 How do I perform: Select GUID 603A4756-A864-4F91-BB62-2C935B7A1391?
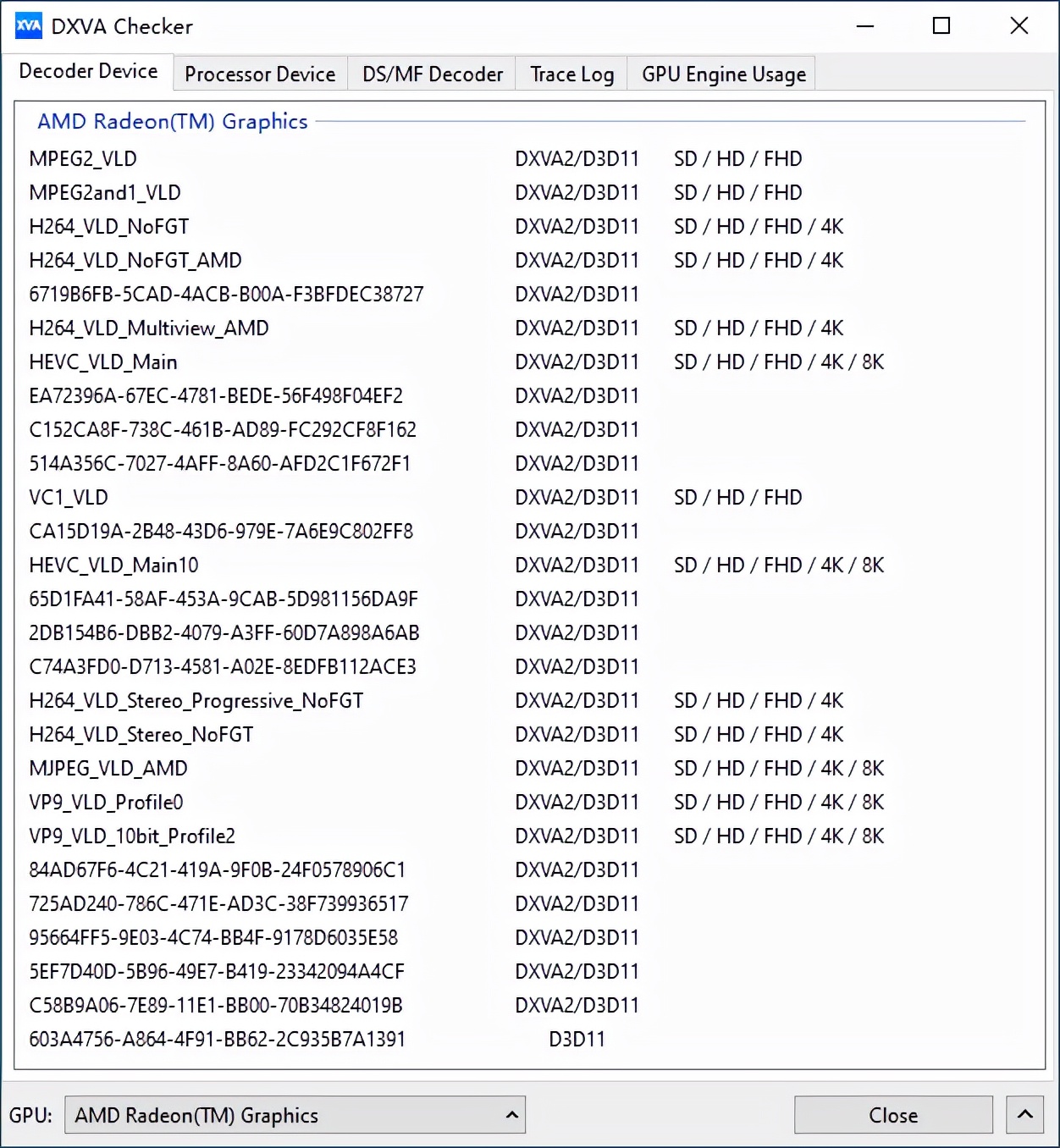(x=218, y=1039)
